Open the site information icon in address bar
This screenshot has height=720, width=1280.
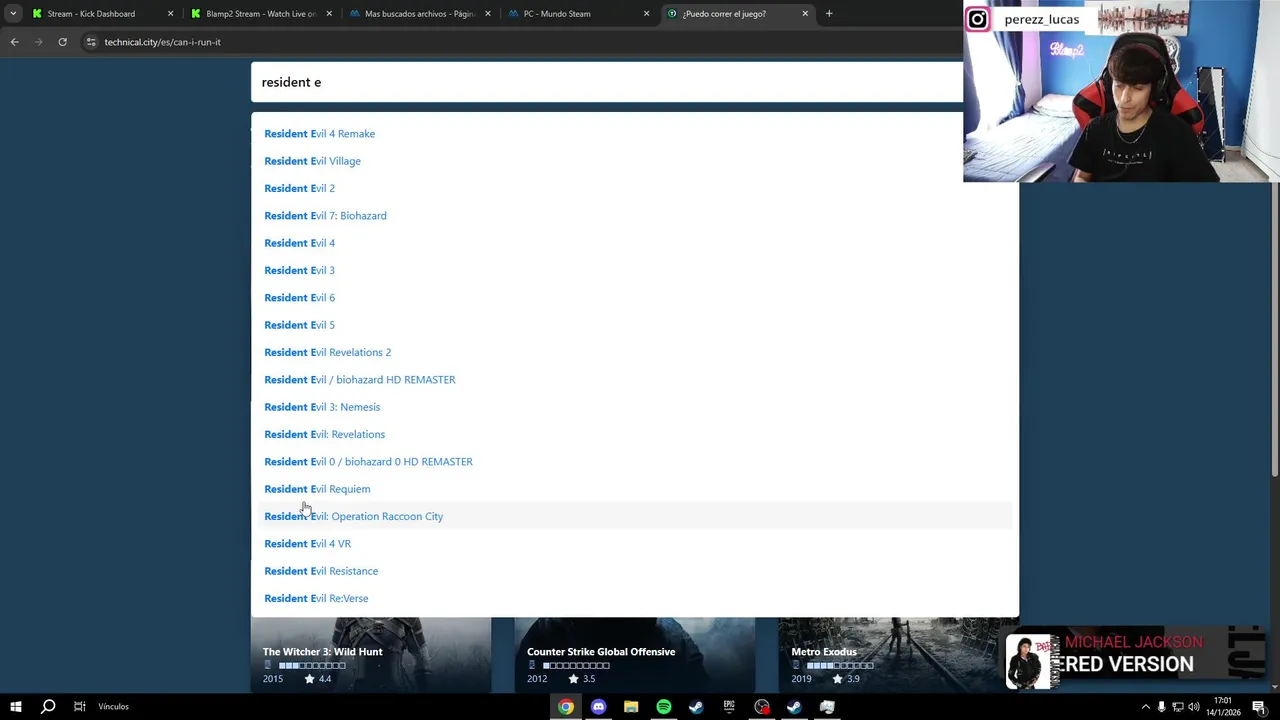click(91, 42)
